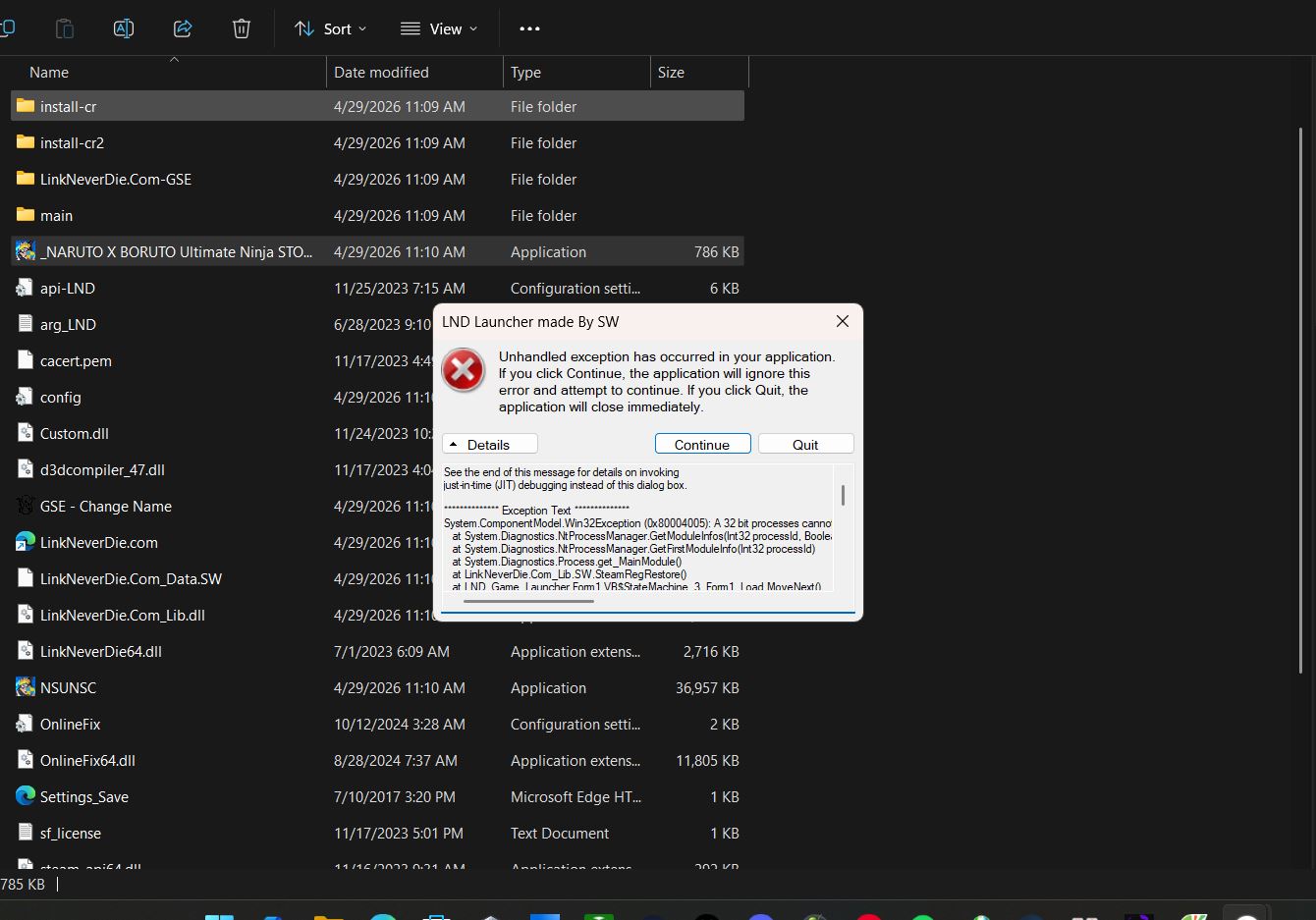
Task: Collapse the Details section in the error dialog
Action: click(x=489, y=444)
